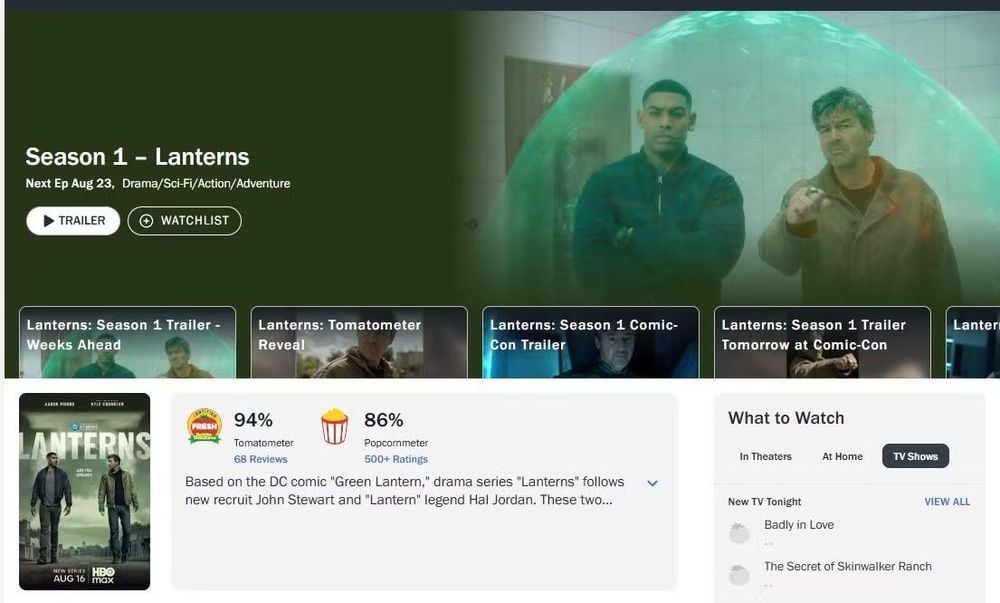This screenshot has width=1000, height=603.
Task: Click the 86% Popcornmeter score
Action: pyautogui.click(x=383, y=420)
